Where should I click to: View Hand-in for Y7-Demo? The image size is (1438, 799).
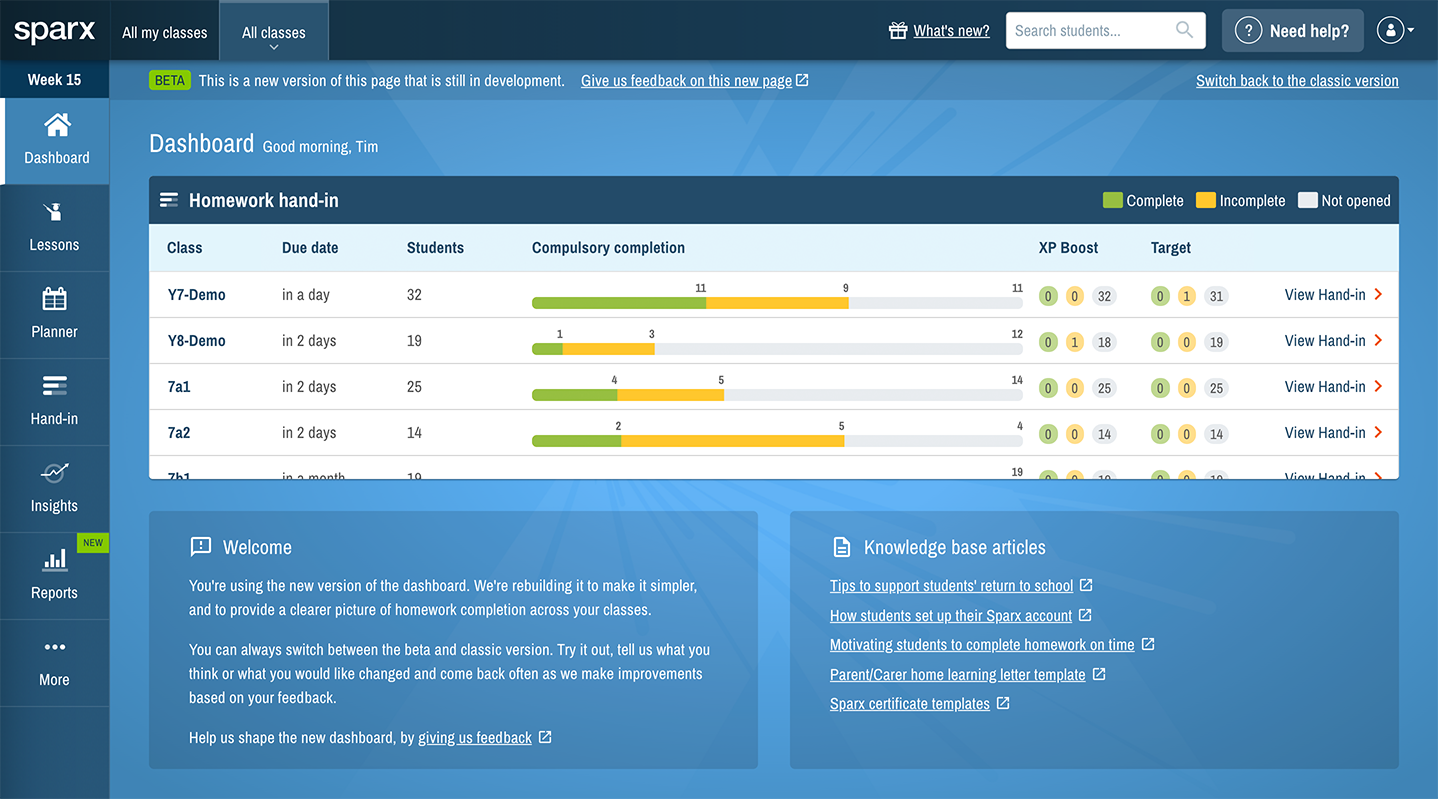coord(1325,294)
